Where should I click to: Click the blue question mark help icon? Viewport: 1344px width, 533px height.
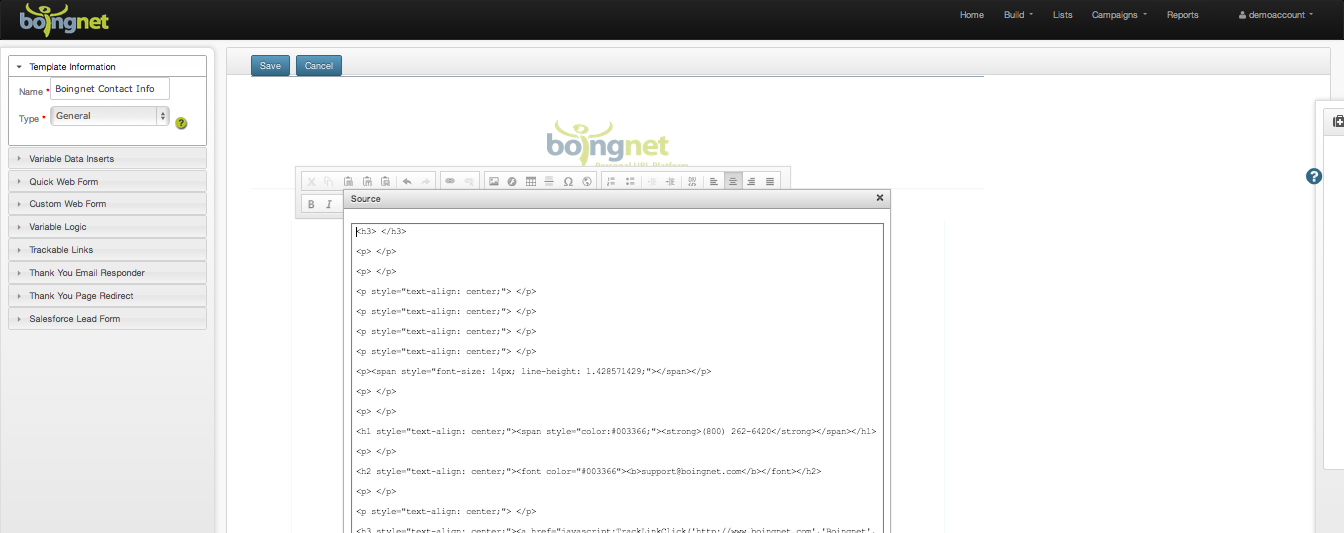pyautogui.click(x=1315, y=176)
